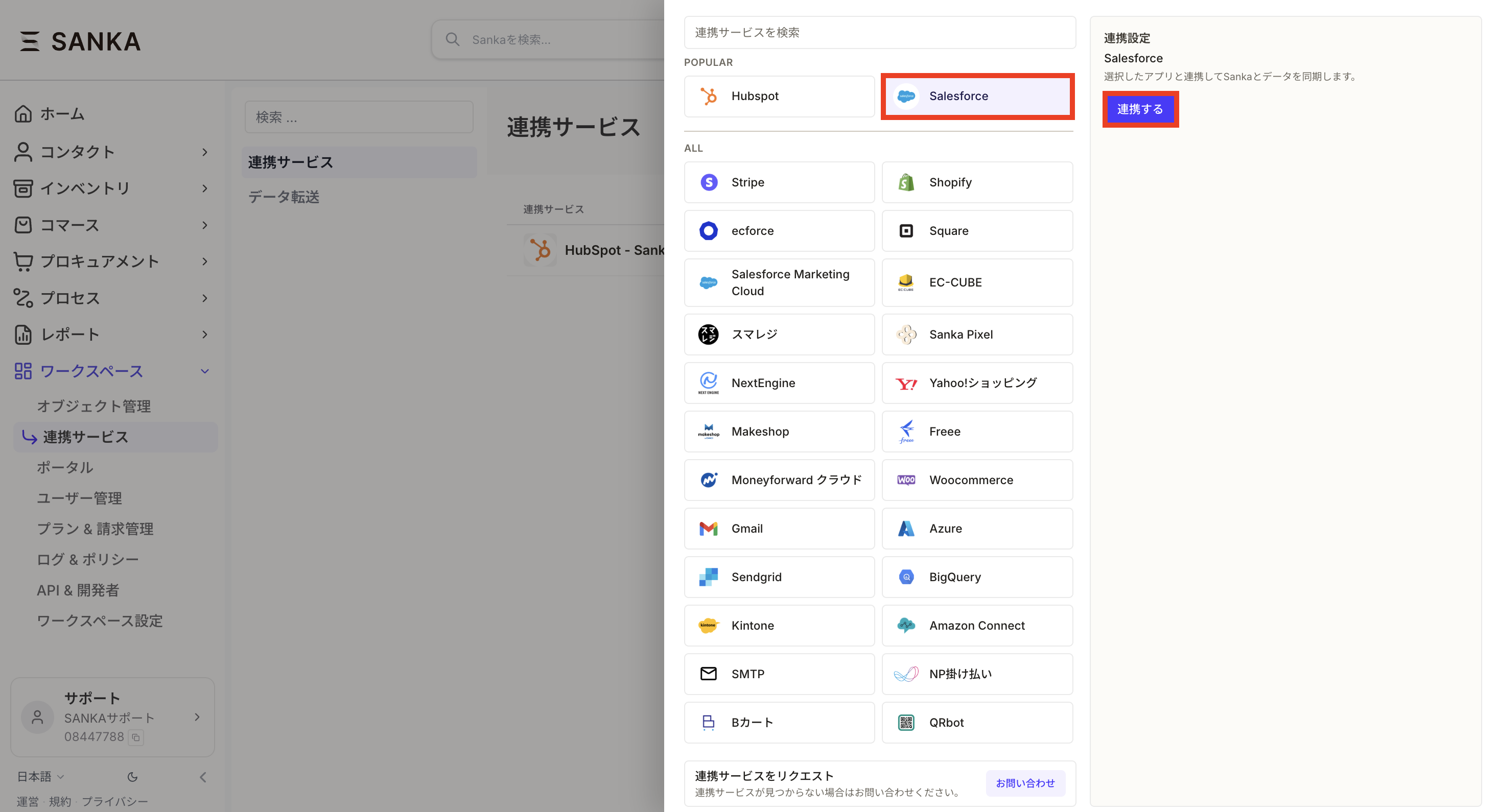Viewport: 1499px width, 812px height.
Task: Copy workspace ID 08447788 icon
Action: point(135,737)
